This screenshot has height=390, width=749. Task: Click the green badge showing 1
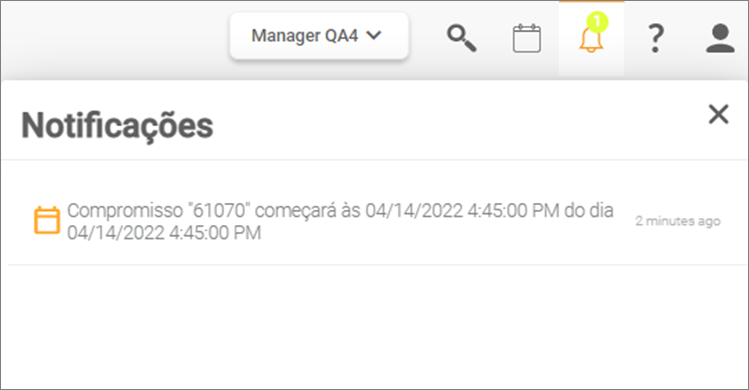pyautogui.click(x=597, y=22)
